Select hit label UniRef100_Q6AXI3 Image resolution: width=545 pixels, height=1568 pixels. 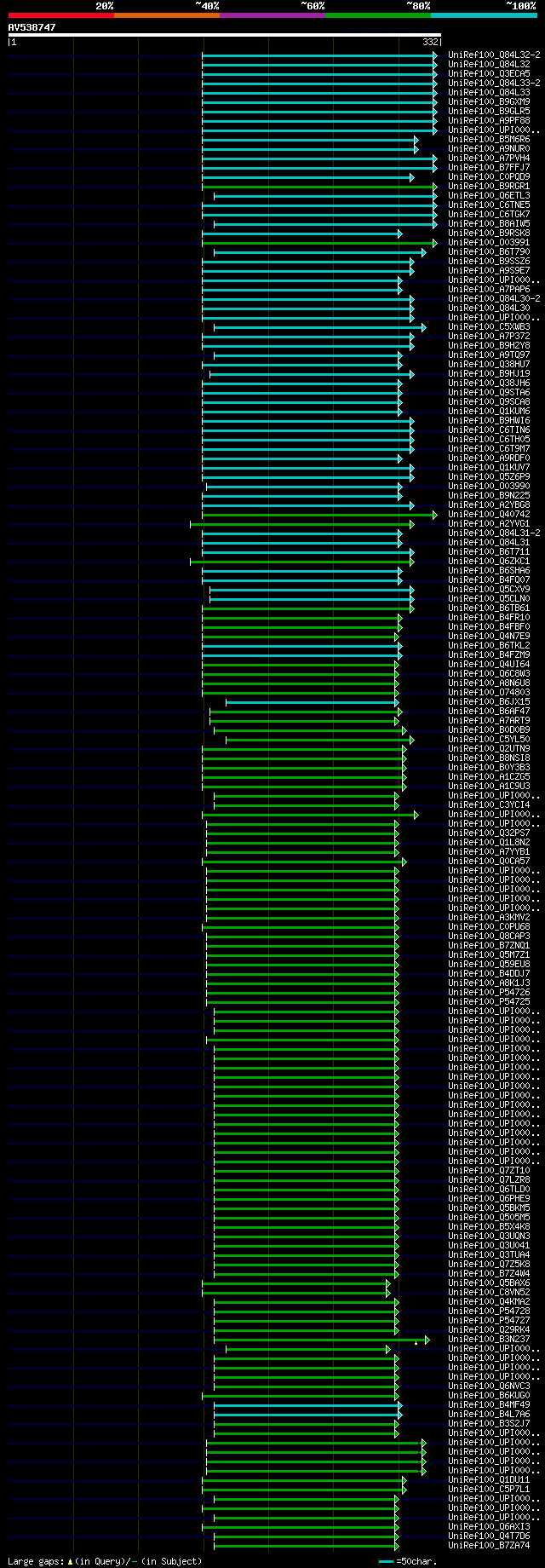pos(489,1526)
